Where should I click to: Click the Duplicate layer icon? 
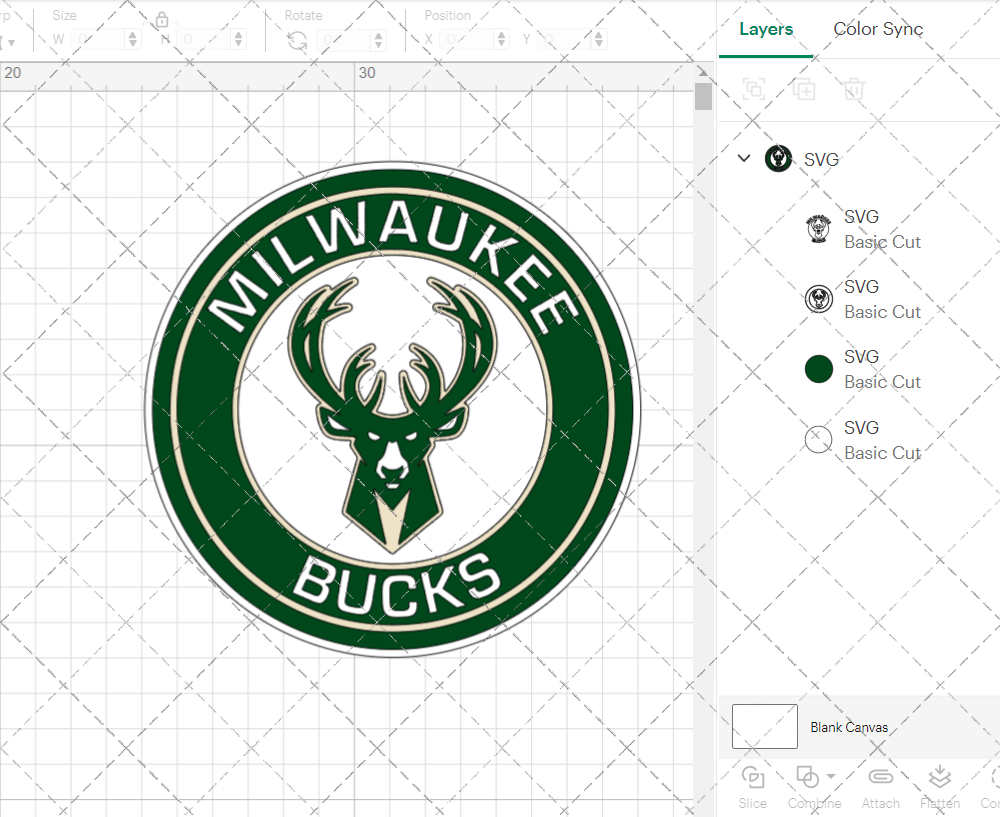[x=804, y=89]
